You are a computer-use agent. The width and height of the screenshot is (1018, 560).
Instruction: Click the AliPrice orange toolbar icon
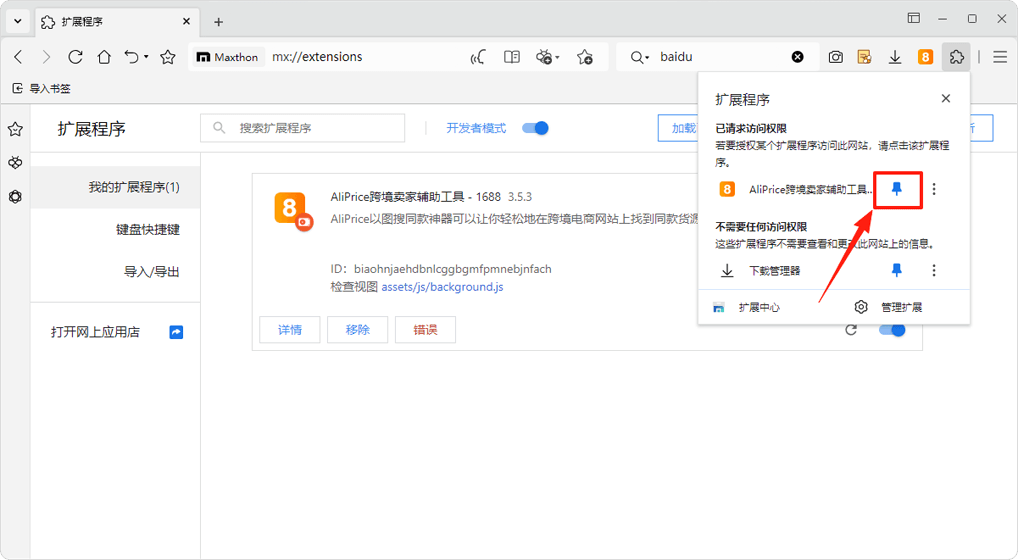925,57
